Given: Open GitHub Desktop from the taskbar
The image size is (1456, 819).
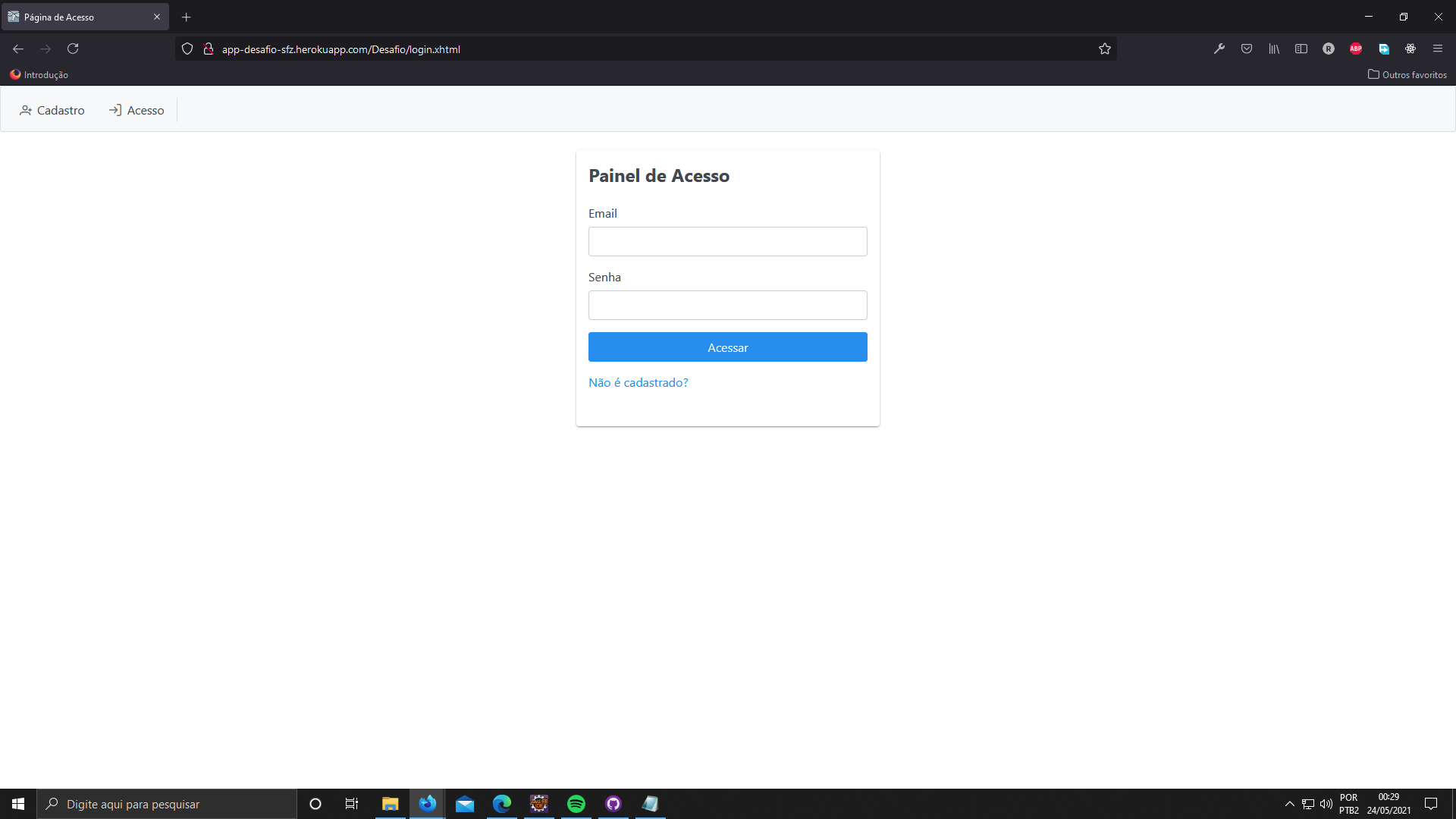Looking at the screenshot, I should tap(613, 804).
